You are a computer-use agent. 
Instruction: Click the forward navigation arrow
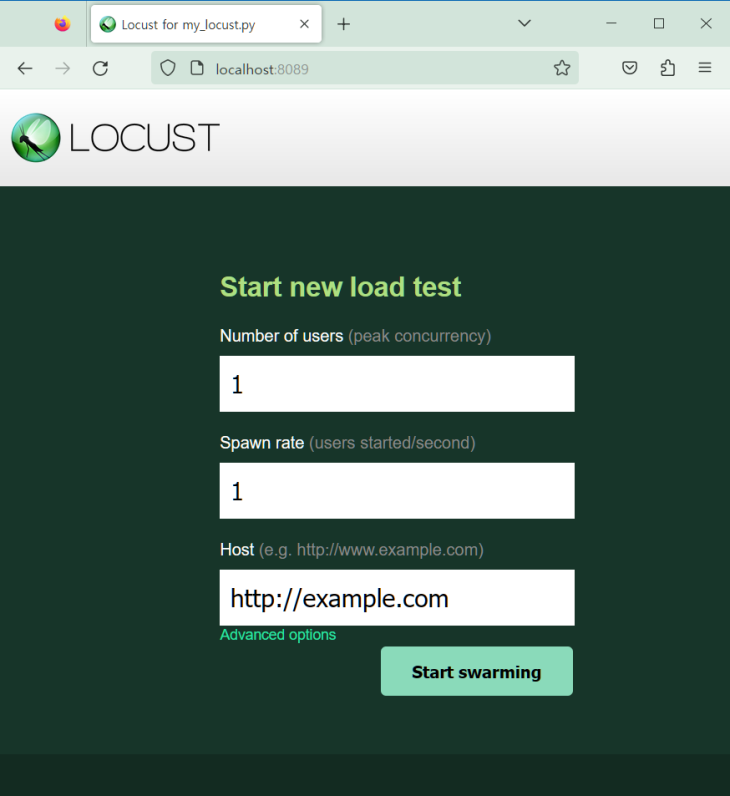pyautogui.click(x=62, y=68)
